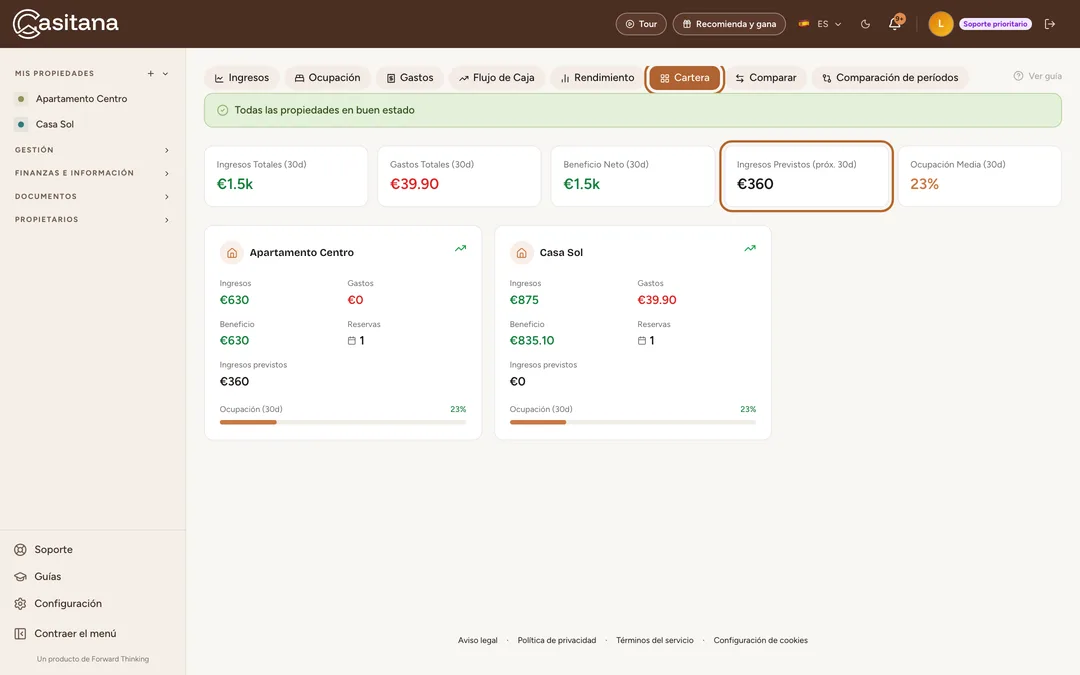The width and height of the screenshot is (1080, 675).
Task: Switch to the Ocupación tab
Action: 327,78
